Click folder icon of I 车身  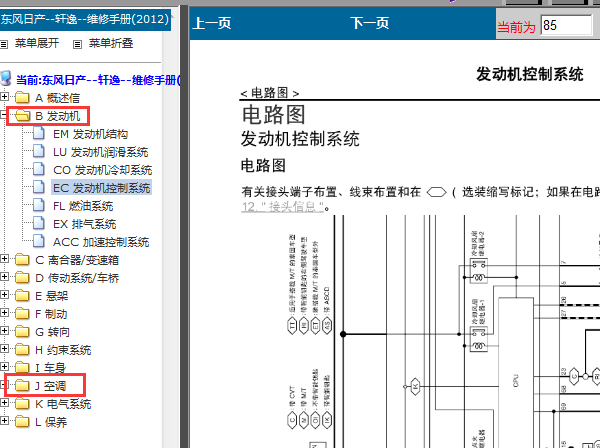click(x=22, y=368)
